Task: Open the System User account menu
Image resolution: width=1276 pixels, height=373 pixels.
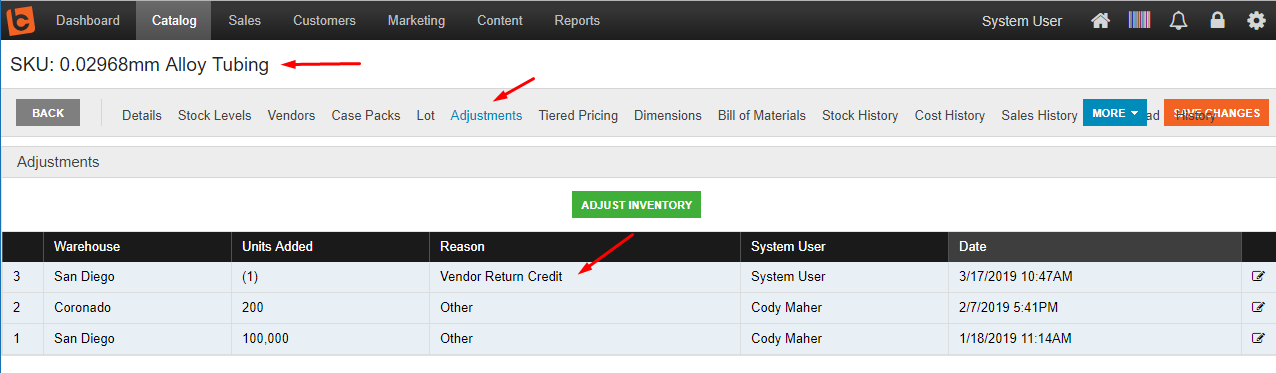Action: (x=1022, y=20)
